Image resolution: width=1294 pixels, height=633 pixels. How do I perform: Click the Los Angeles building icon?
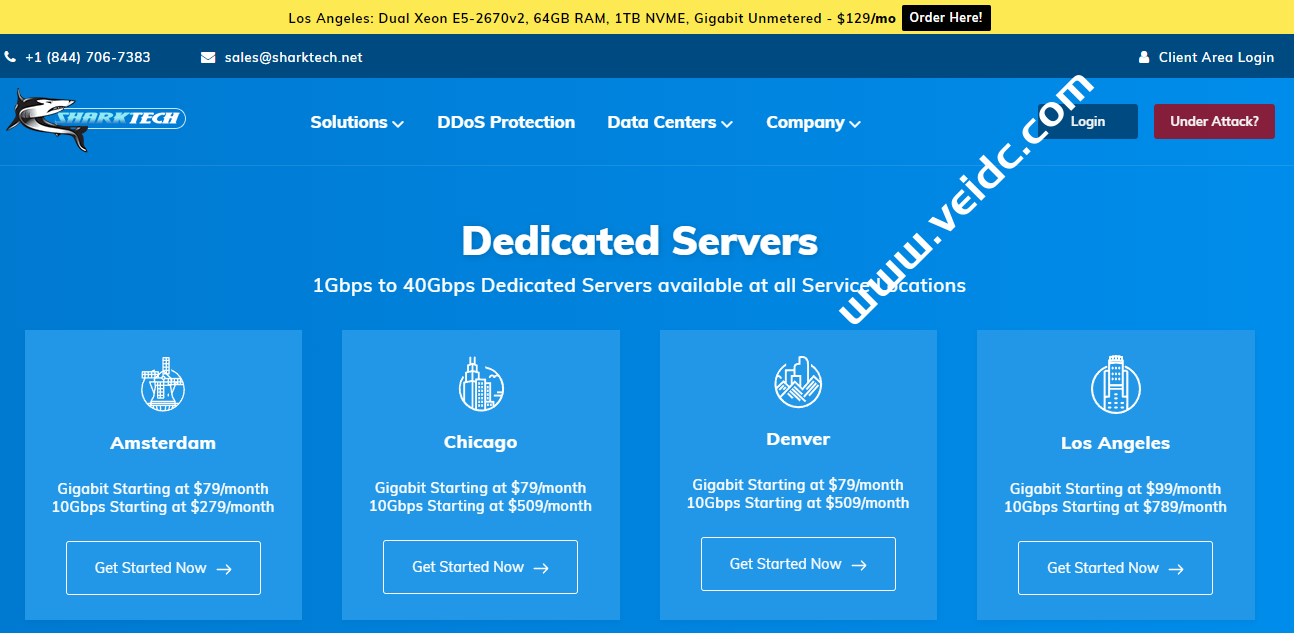tap(1115, 384)
